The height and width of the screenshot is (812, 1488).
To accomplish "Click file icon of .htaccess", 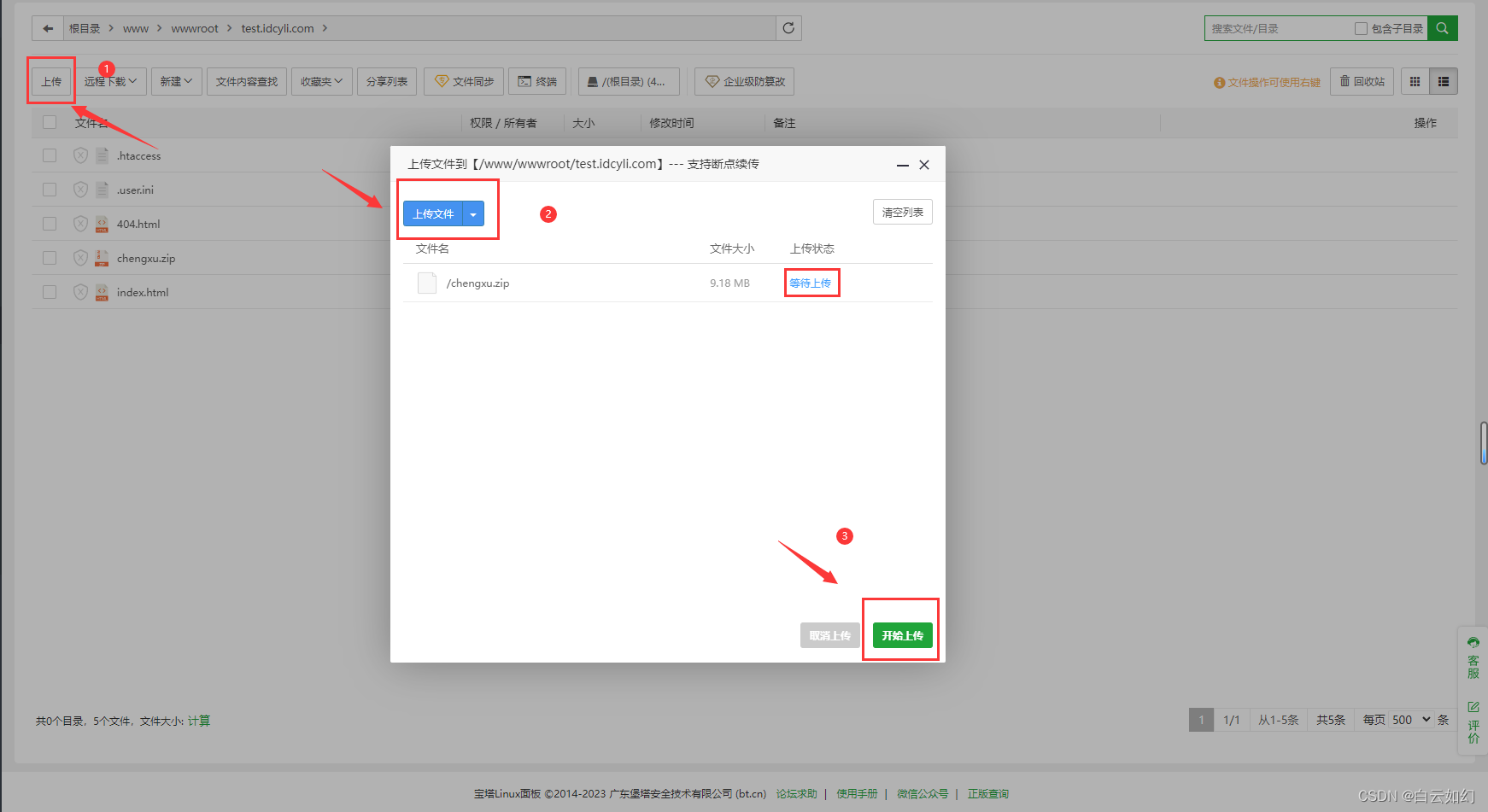I will pos(102,155).
